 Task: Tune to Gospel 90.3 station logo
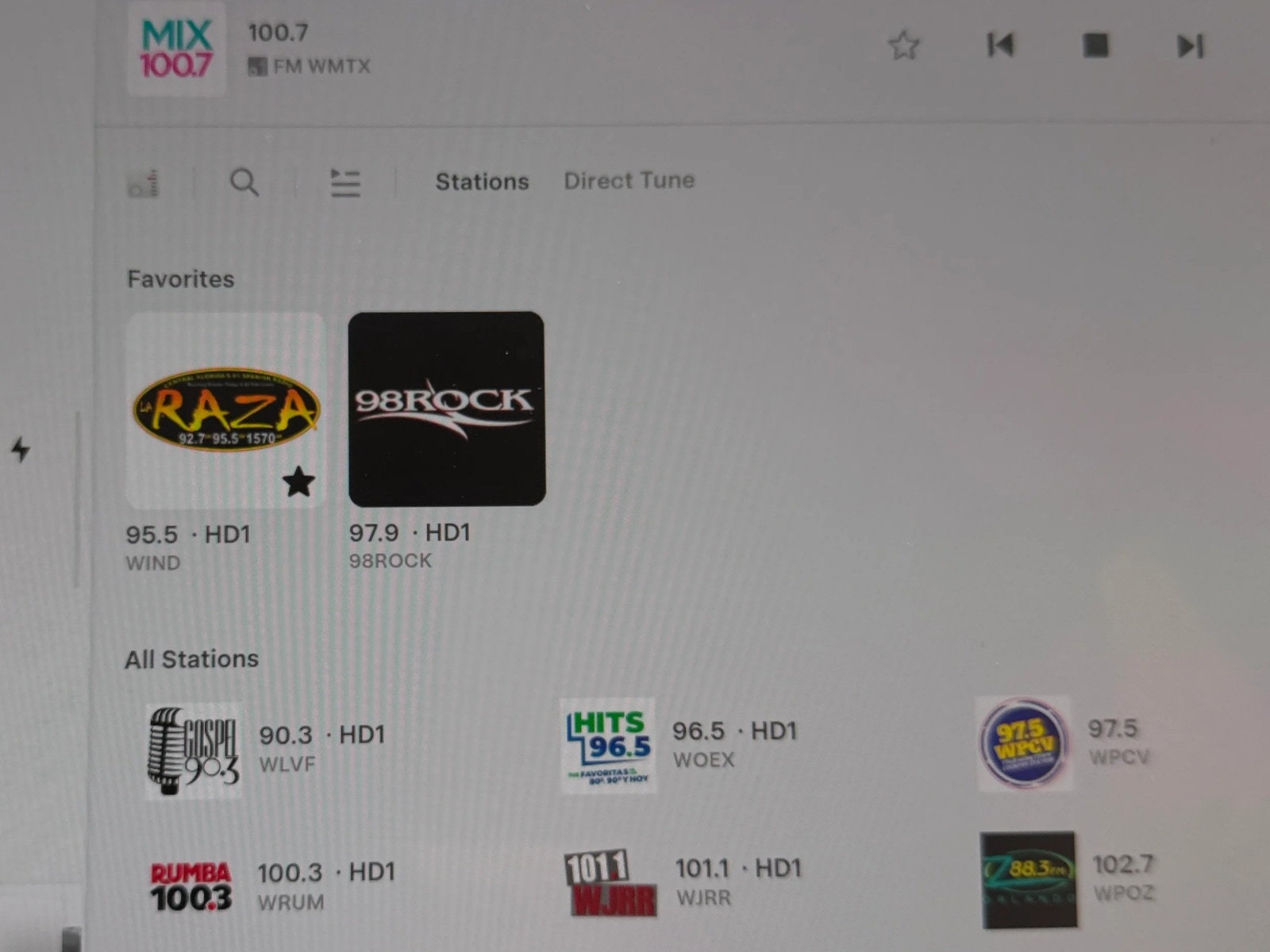194,750
